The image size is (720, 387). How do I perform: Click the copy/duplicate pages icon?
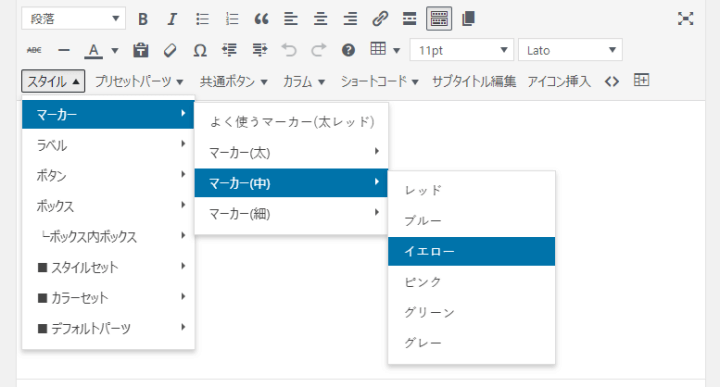468,19
